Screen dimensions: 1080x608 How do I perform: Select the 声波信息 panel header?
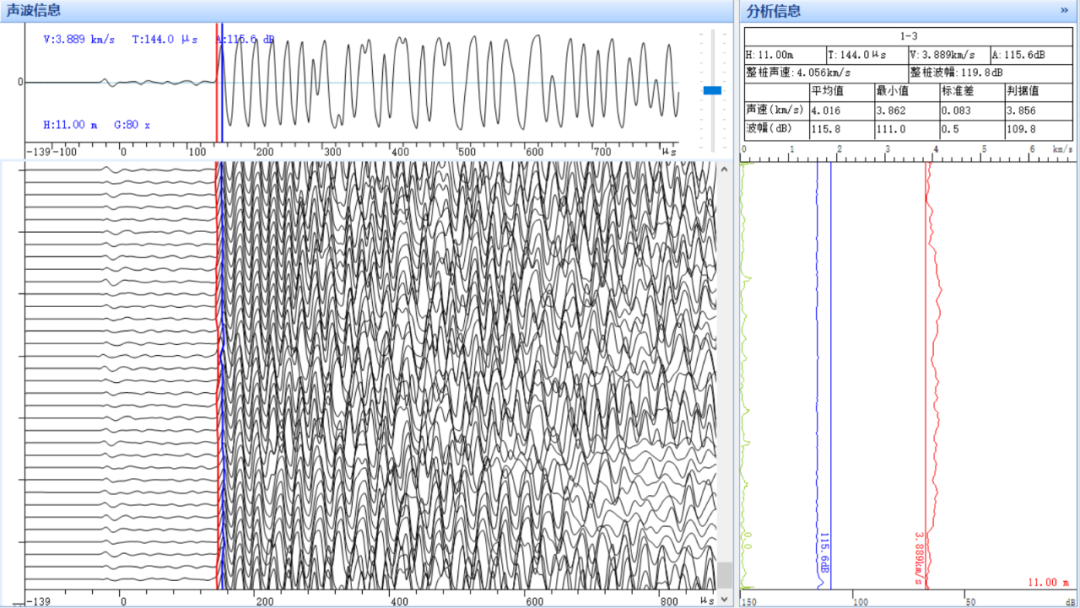click(34, 10)
